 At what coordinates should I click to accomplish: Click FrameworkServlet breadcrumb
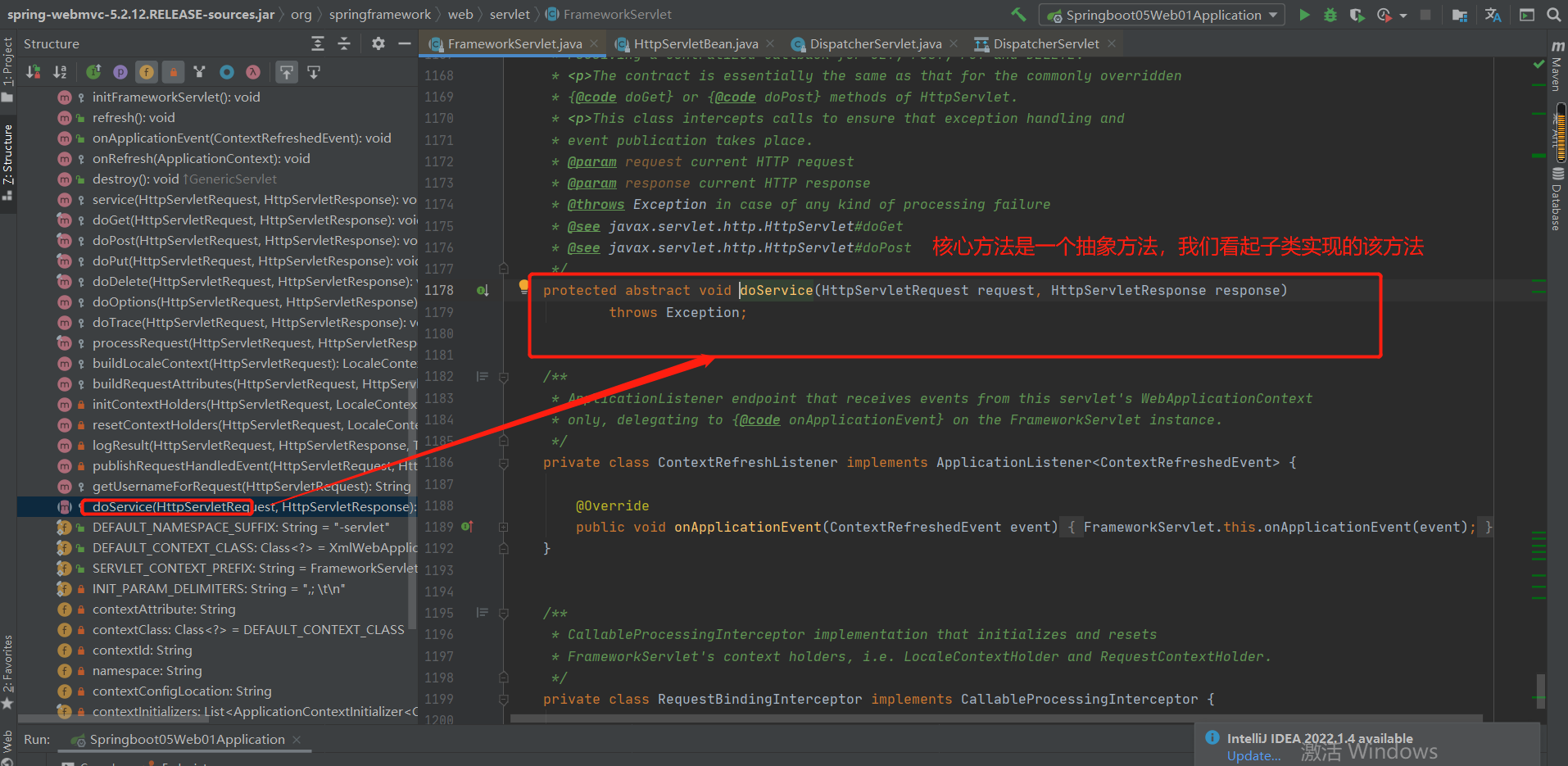click(x=609, y=15)
